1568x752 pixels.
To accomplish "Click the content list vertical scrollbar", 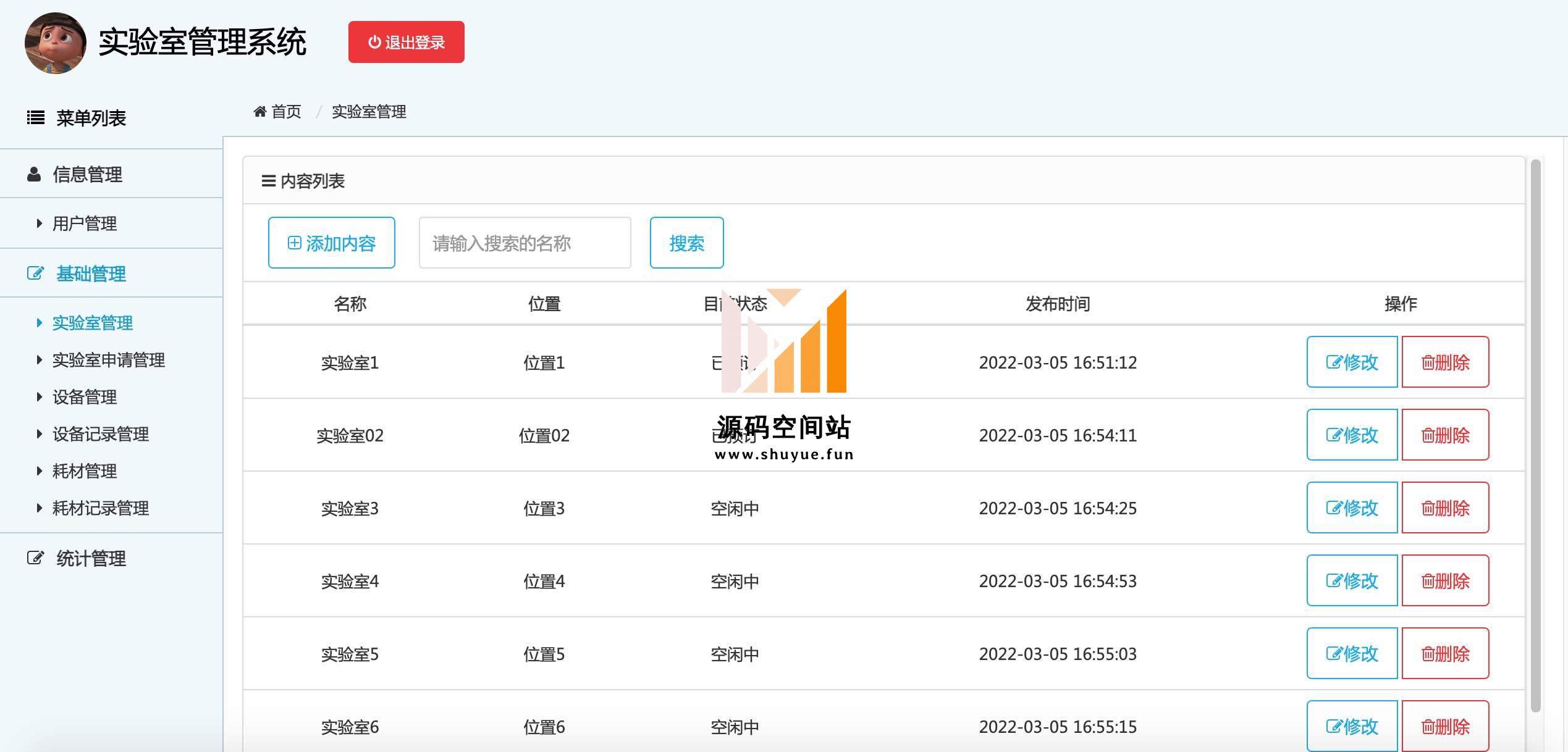I will coord(1536,435).
